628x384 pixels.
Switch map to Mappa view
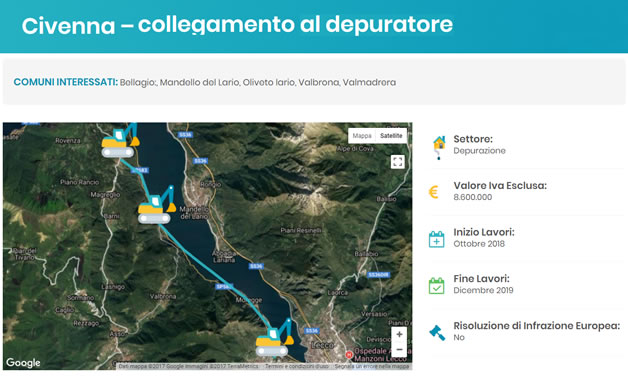[362, 136]
